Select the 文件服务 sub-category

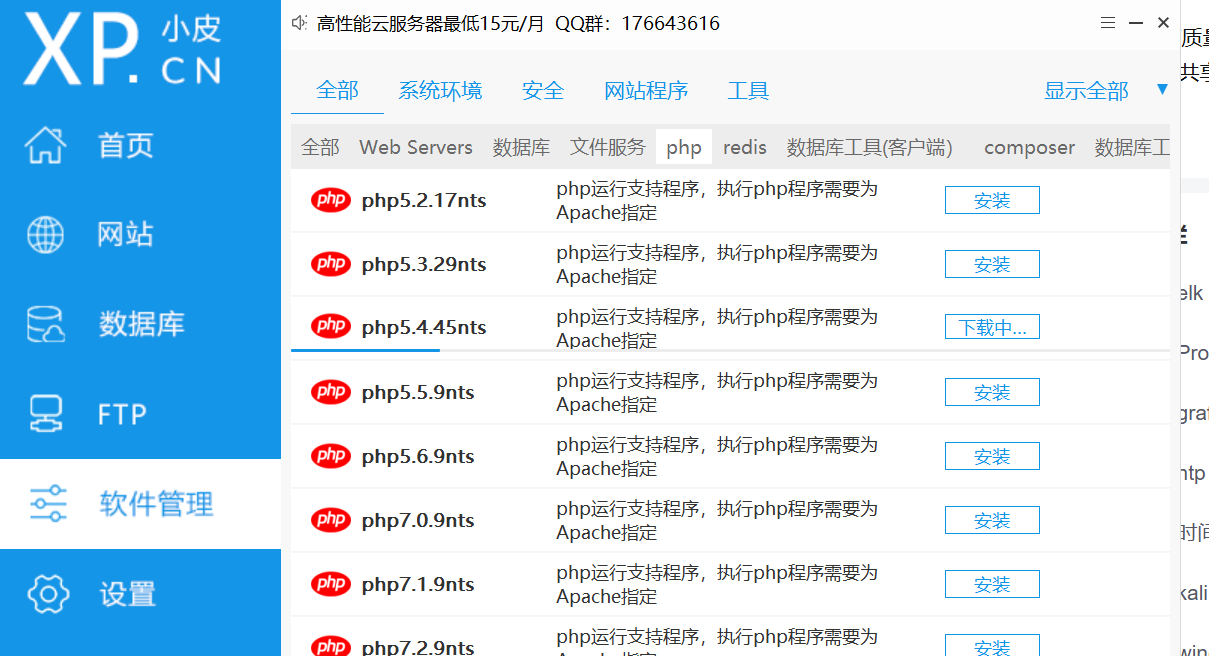point(608,148)
